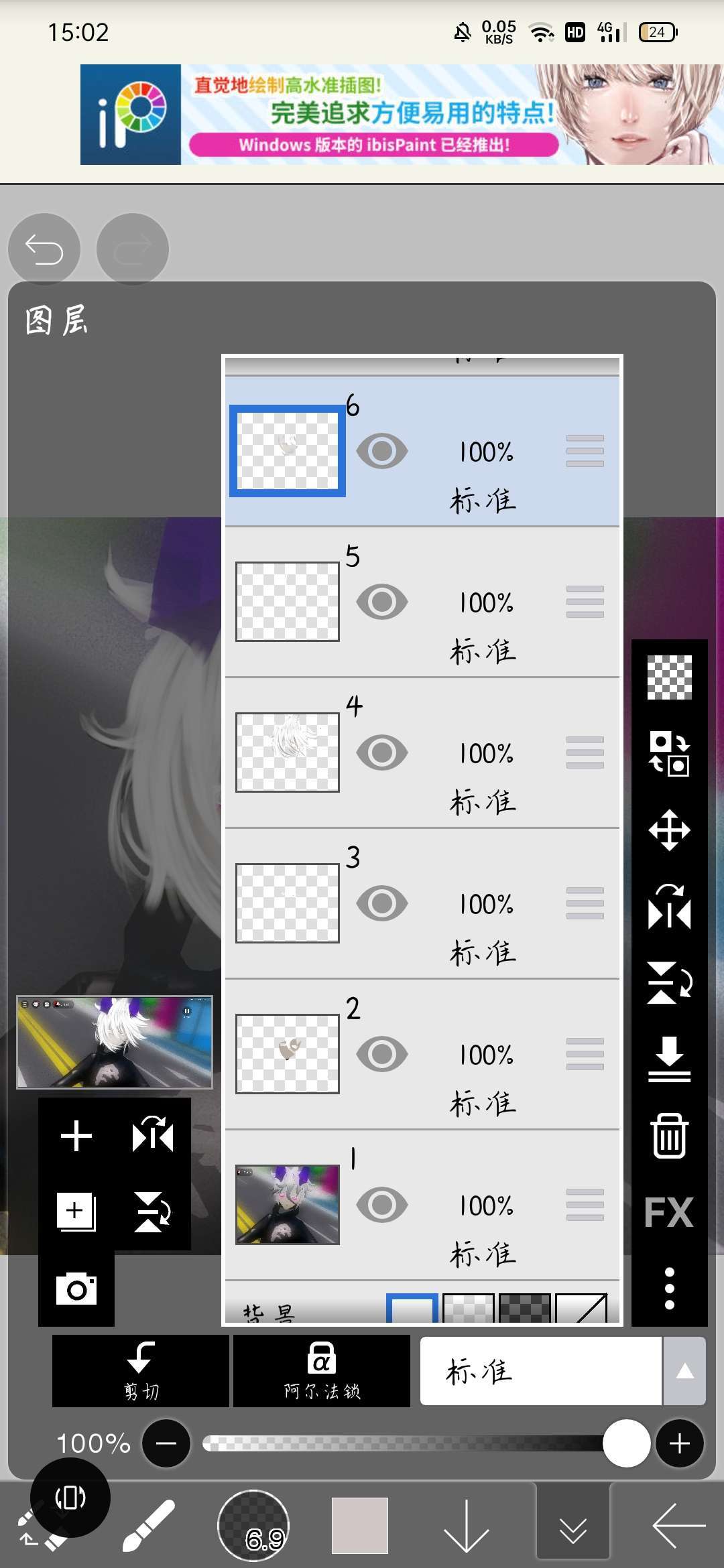Add layer from camera icon
This screenshot has height=1568, width=724.
pos(76,1289)
